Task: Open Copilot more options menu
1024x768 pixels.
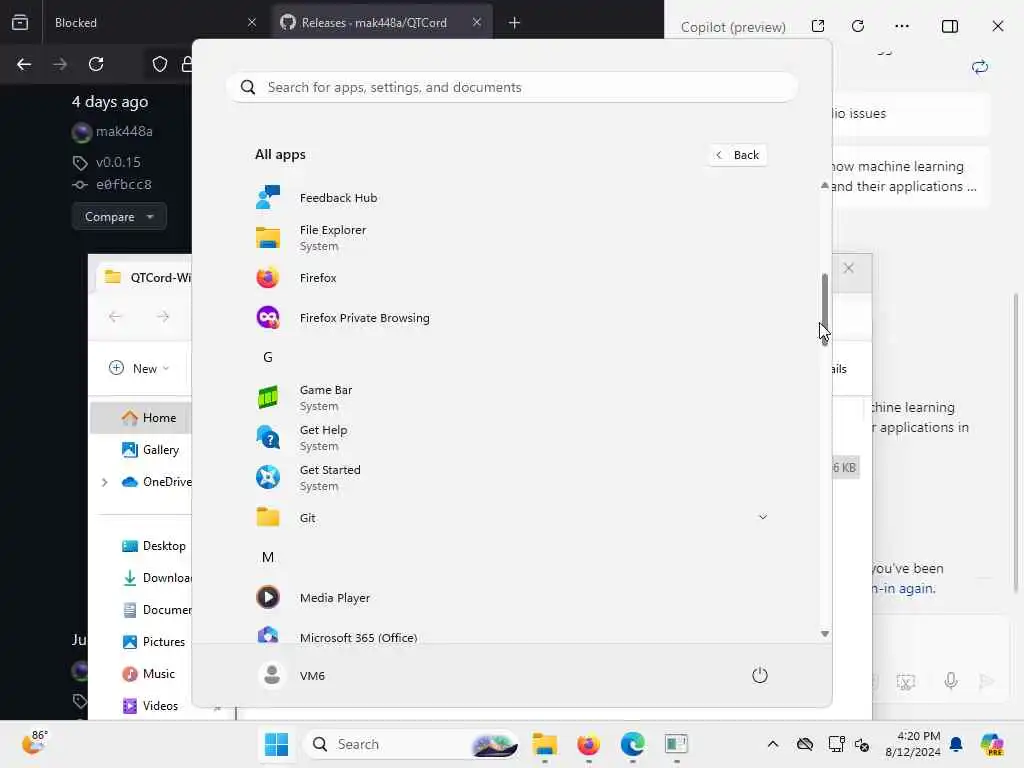Action: (x=902, y=26)
